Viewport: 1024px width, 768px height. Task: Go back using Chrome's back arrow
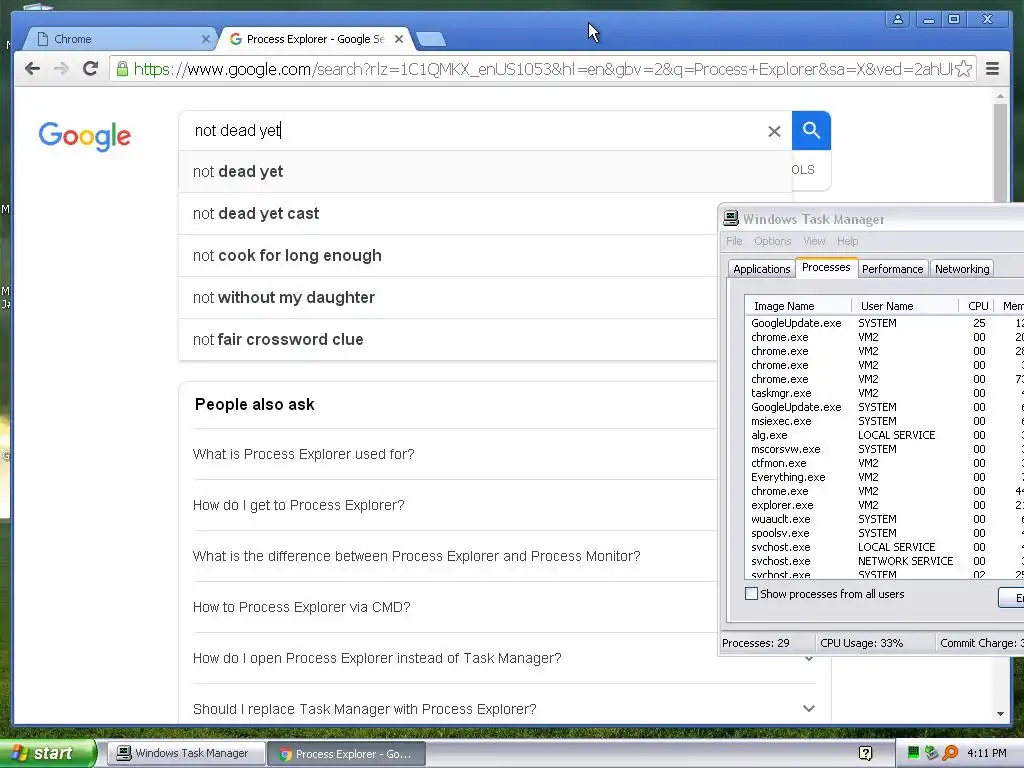[x=32, y=69]
